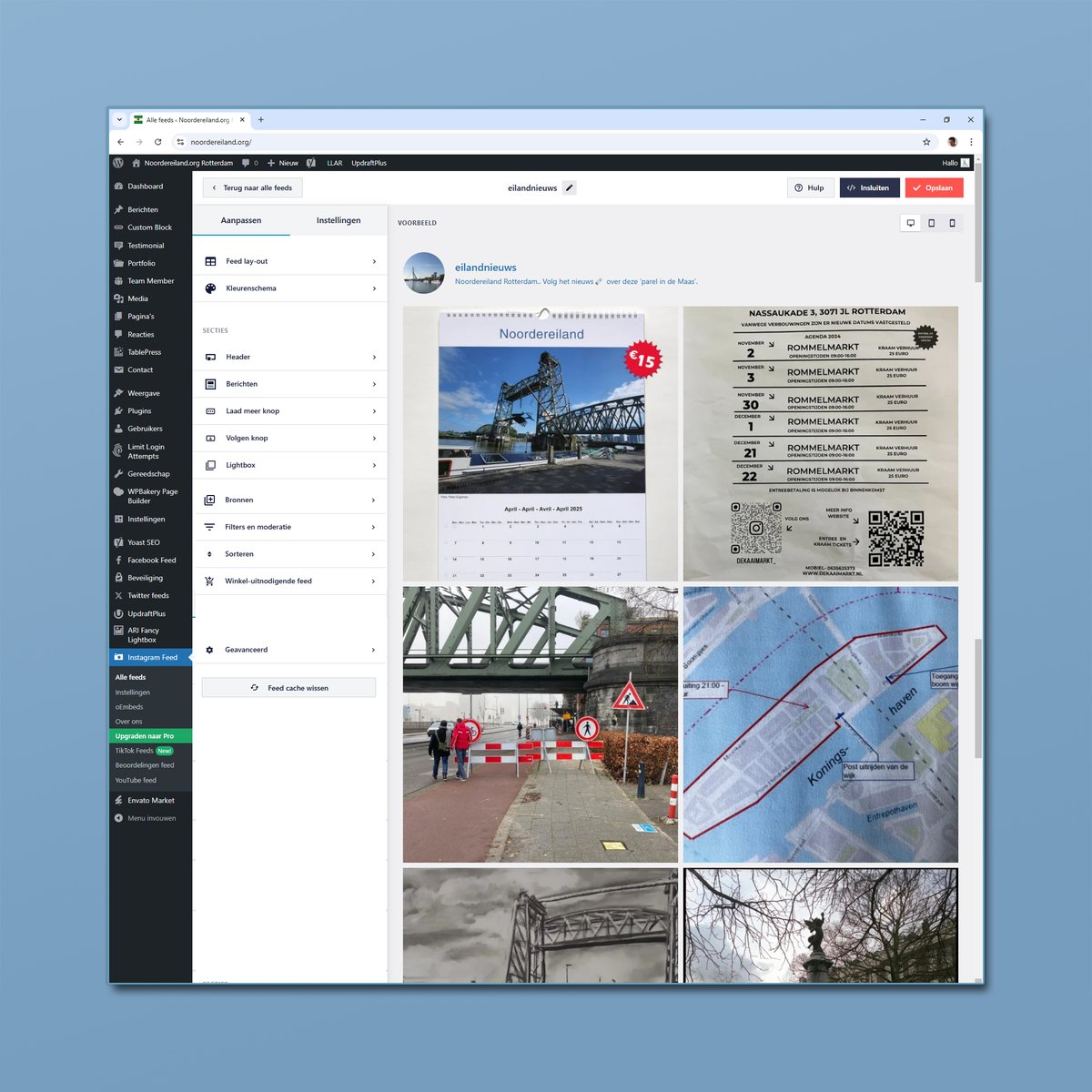
Task: Open Envato Market in the sidebar
Action: tap(149, 800)
